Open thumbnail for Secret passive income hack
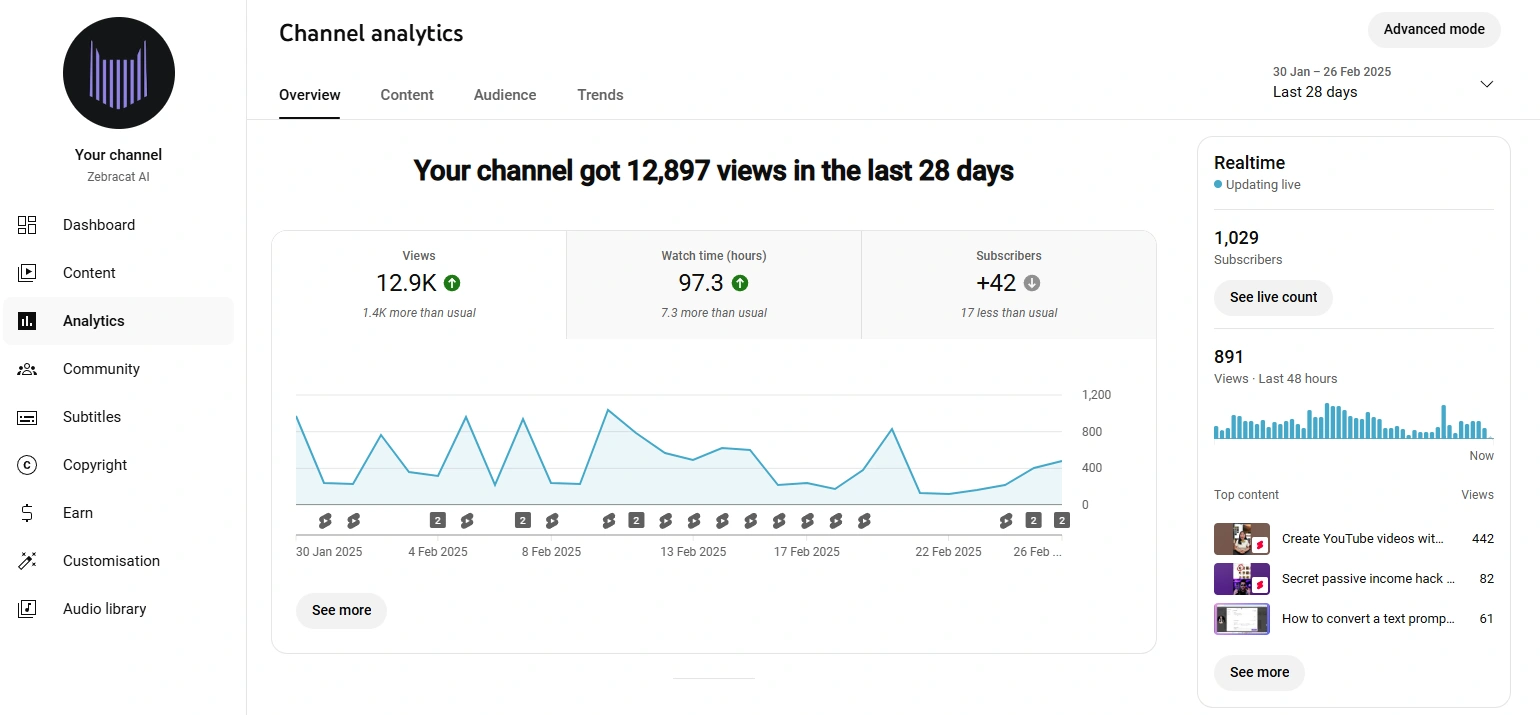The height and width of the screenshot is (715, 1540). point(1242,579)
